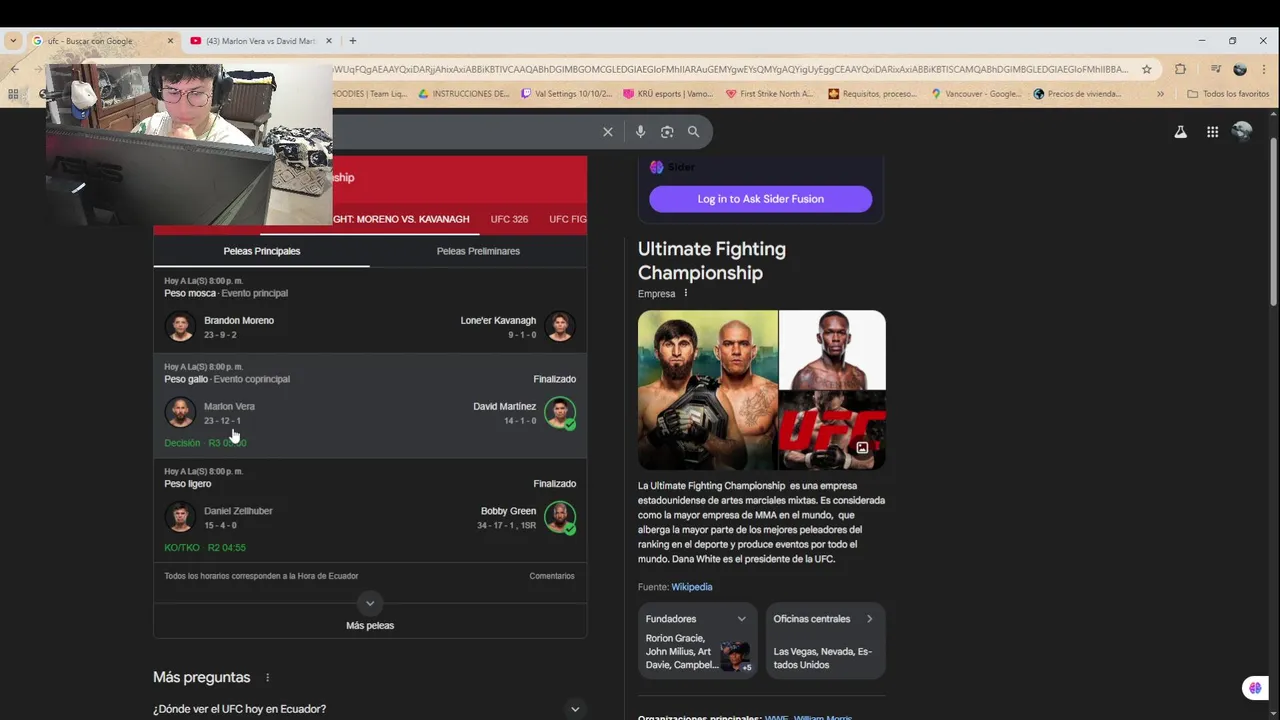Select the Brandon Moreno name text

click(239, 320)
